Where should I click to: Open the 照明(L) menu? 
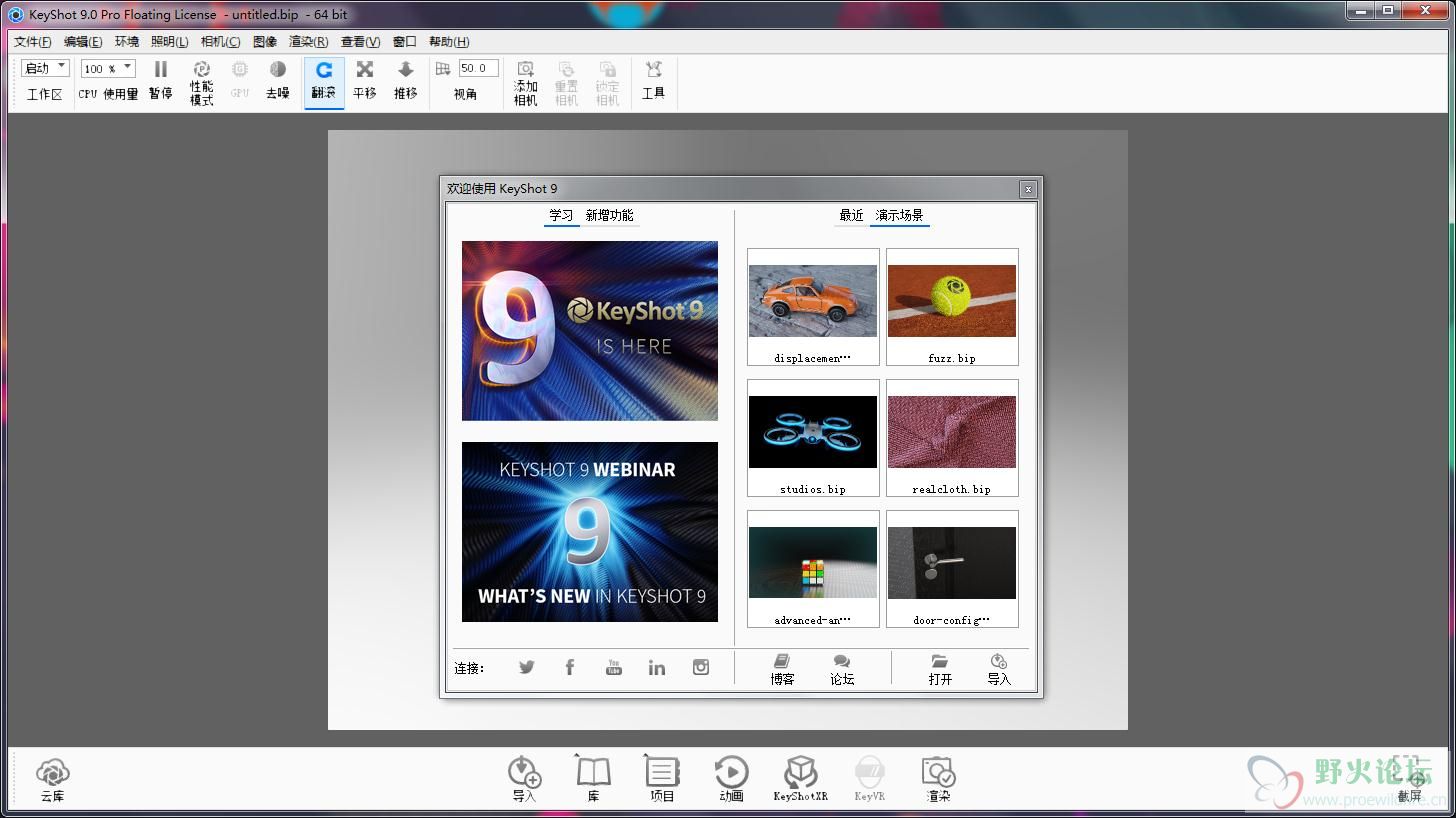coord(169,42)
